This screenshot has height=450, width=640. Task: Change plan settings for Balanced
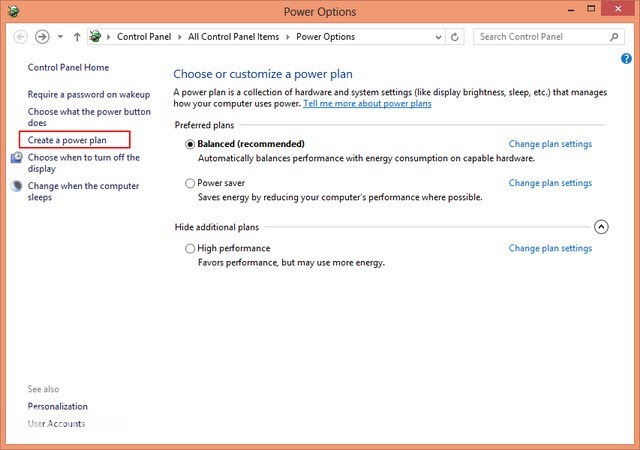pos(550,144)
